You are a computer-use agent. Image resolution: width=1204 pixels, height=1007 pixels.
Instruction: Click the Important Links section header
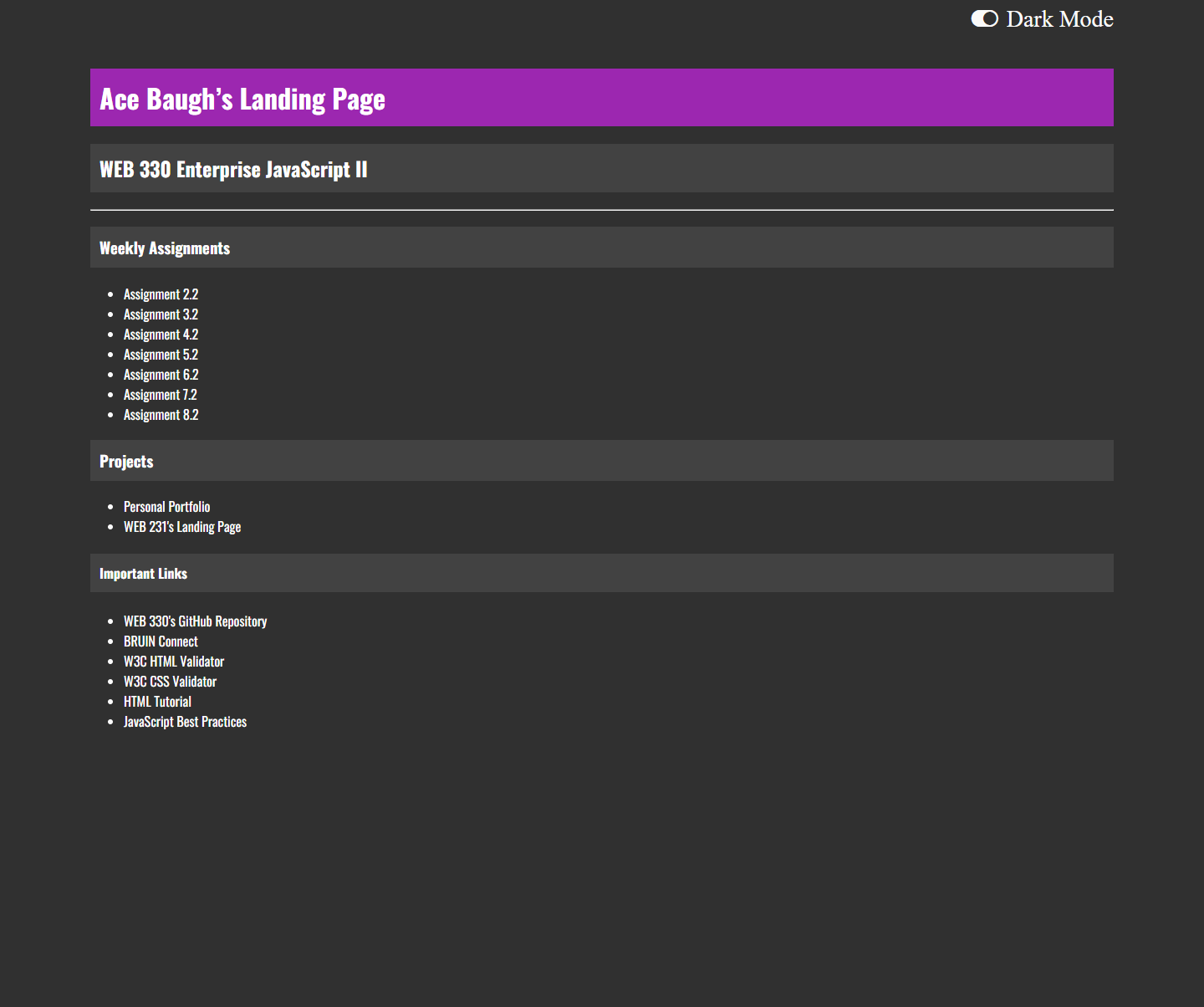[143, 574]
